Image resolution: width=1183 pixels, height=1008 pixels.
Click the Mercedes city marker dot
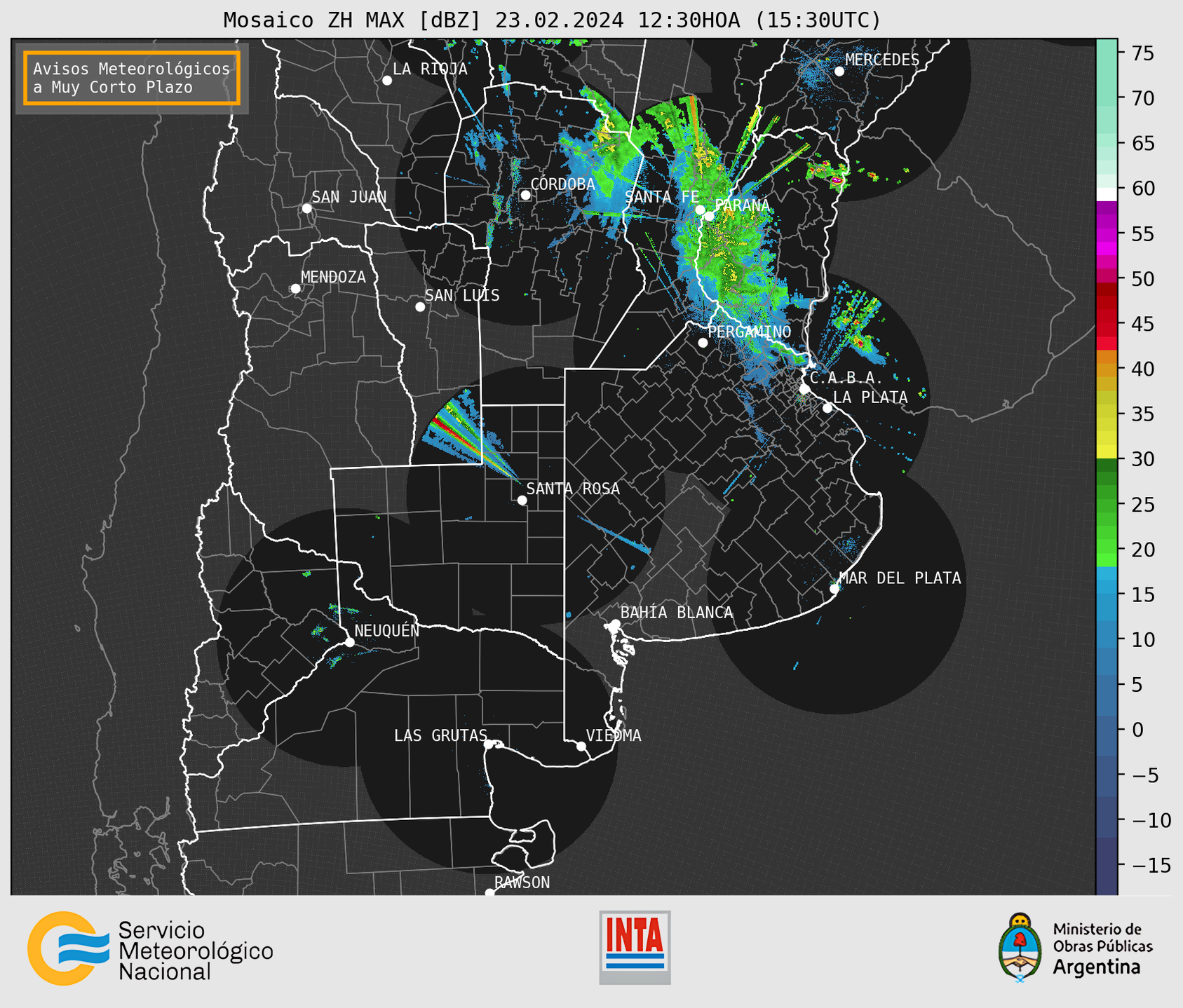839,71
